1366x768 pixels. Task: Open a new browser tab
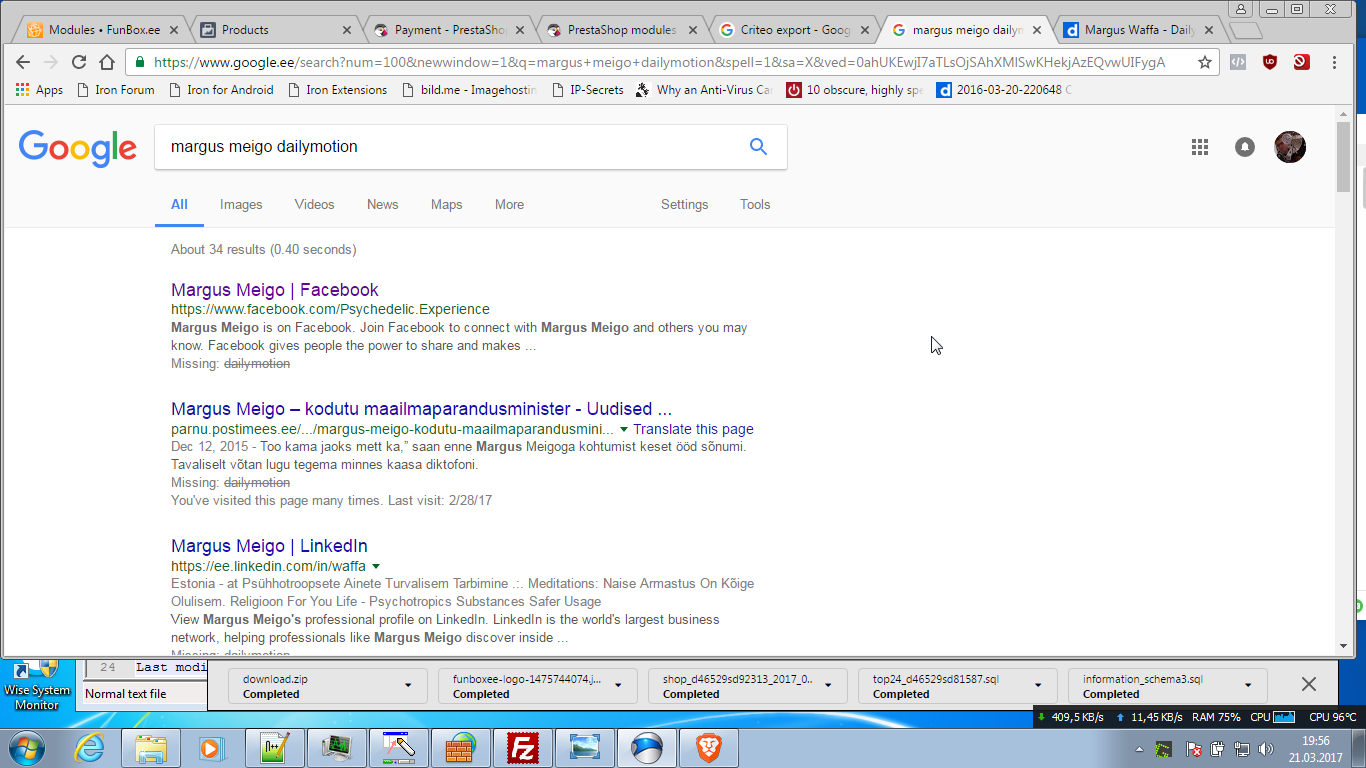pyautogui.click(x=1243, y=30)
